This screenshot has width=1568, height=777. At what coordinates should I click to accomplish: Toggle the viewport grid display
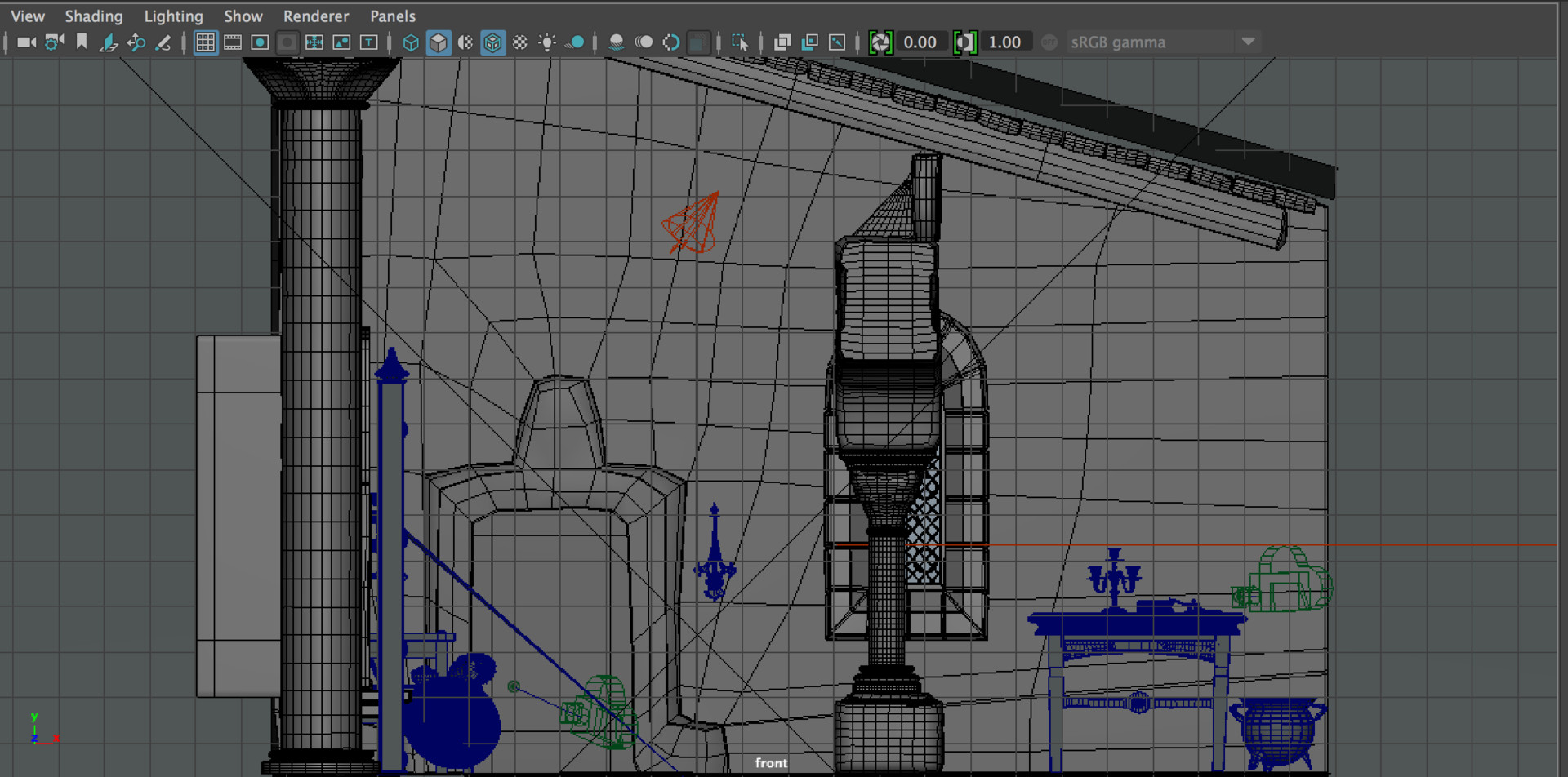206,42
